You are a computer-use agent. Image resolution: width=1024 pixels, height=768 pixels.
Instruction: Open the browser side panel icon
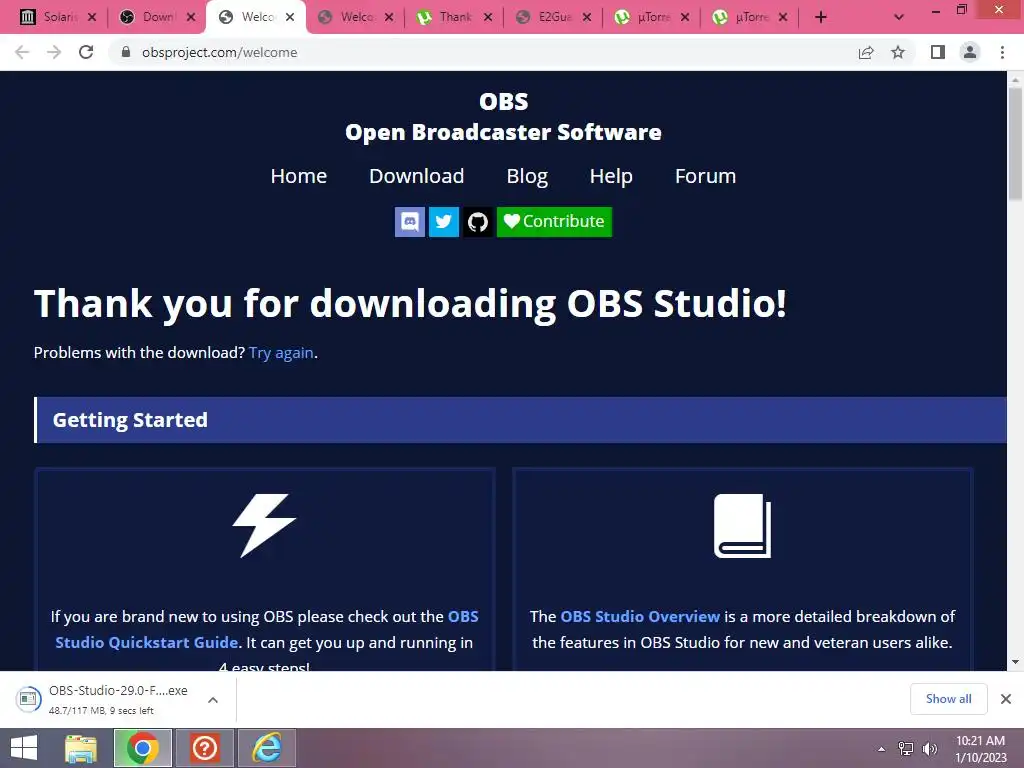pyautogui.click(x=938, y=52)
